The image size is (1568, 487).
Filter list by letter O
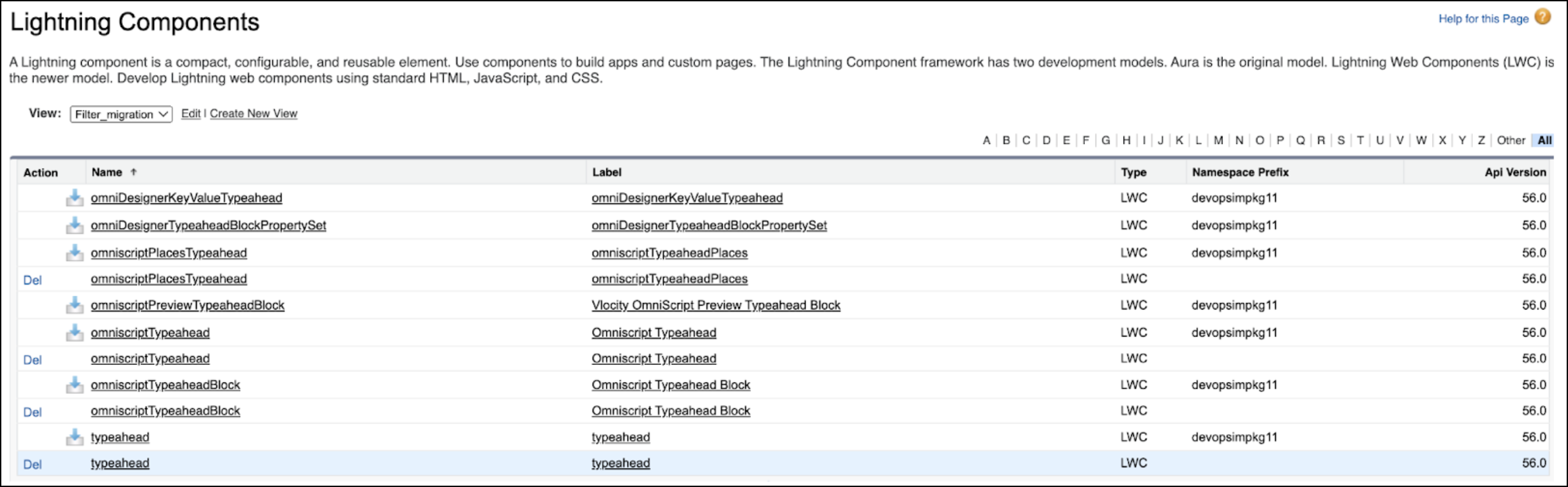[1260, 141]
